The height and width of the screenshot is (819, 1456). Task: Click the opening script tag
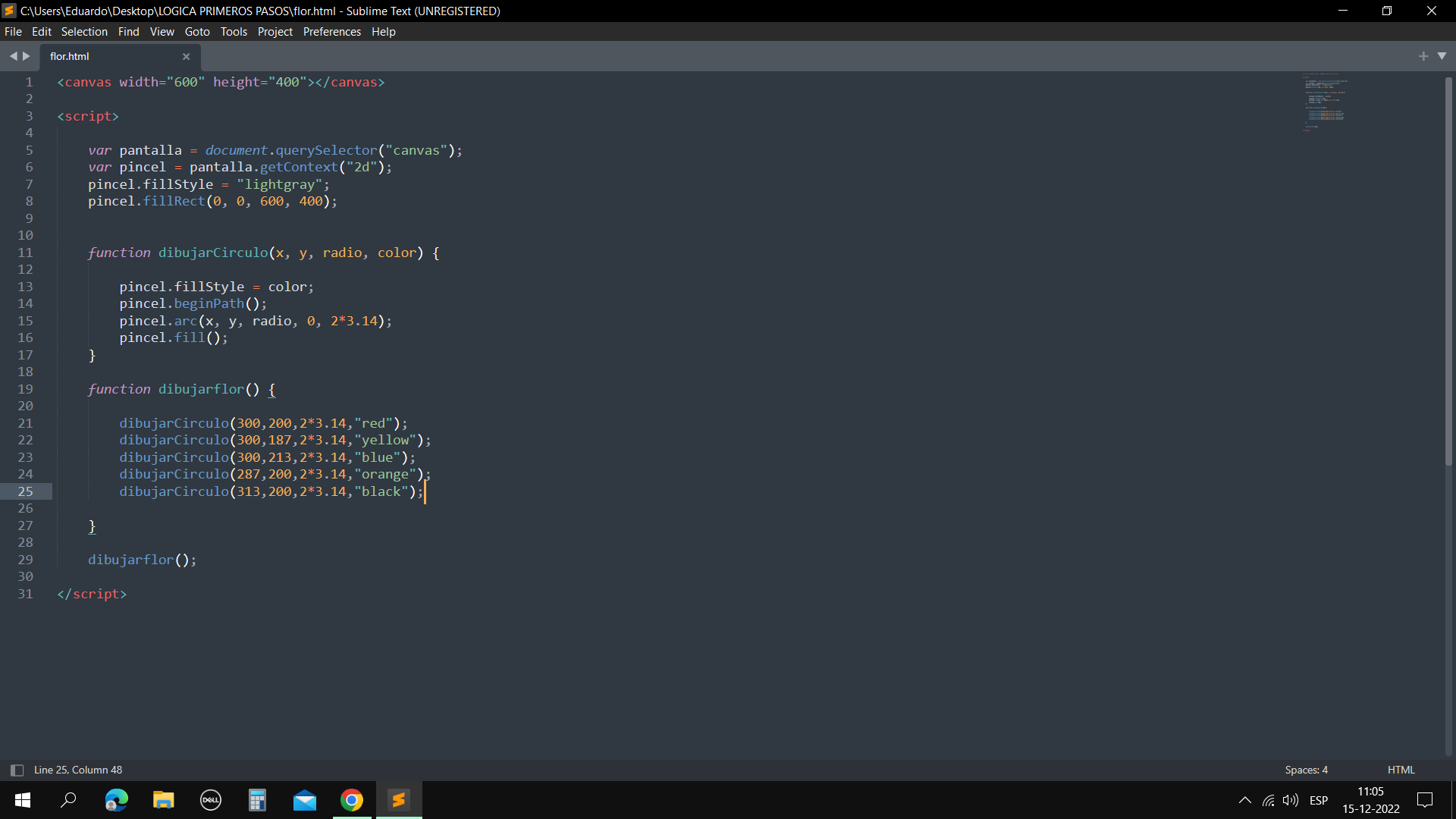click(x=88, y=116)
